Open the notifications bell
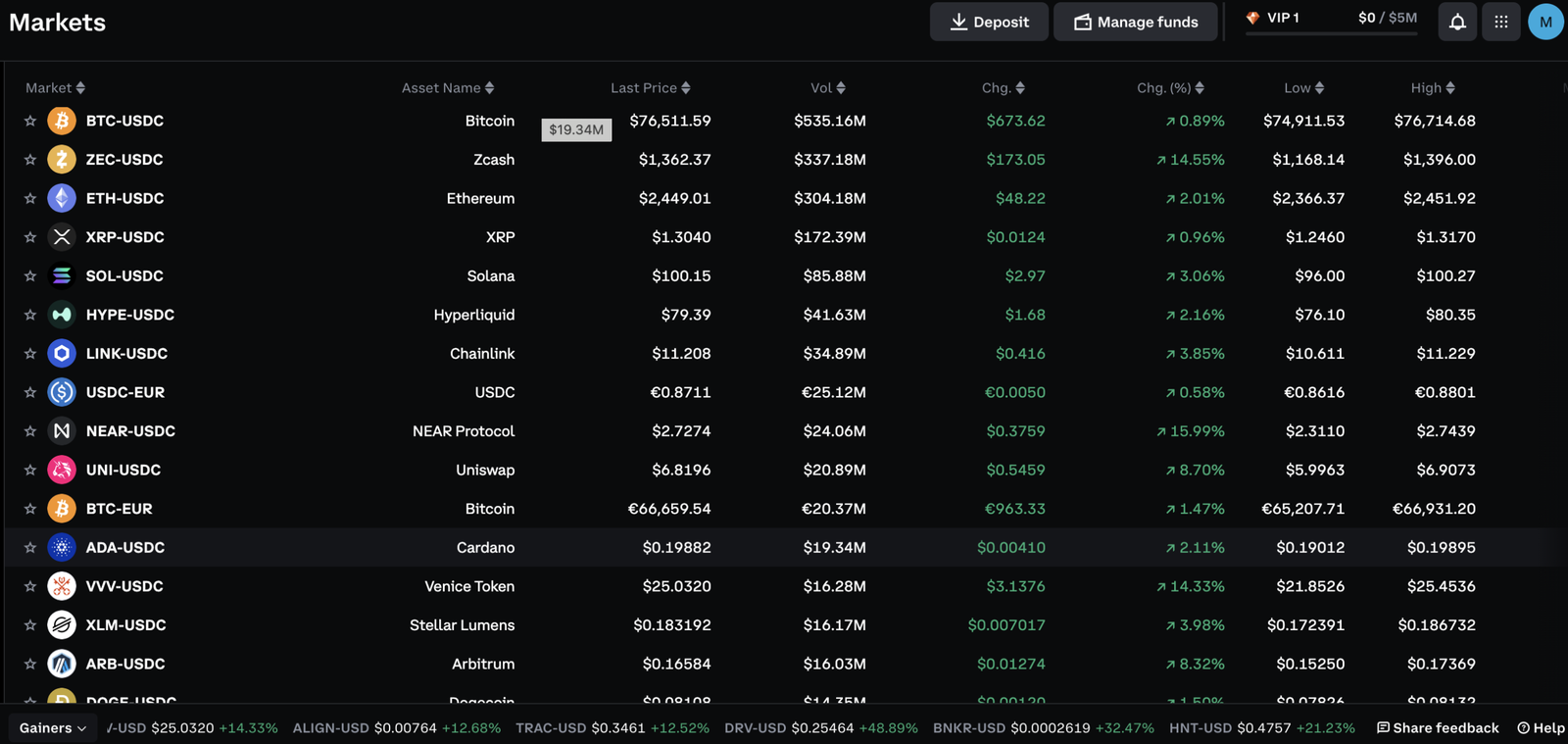Screen dimensions: 1568x744 coord(1457,22)
